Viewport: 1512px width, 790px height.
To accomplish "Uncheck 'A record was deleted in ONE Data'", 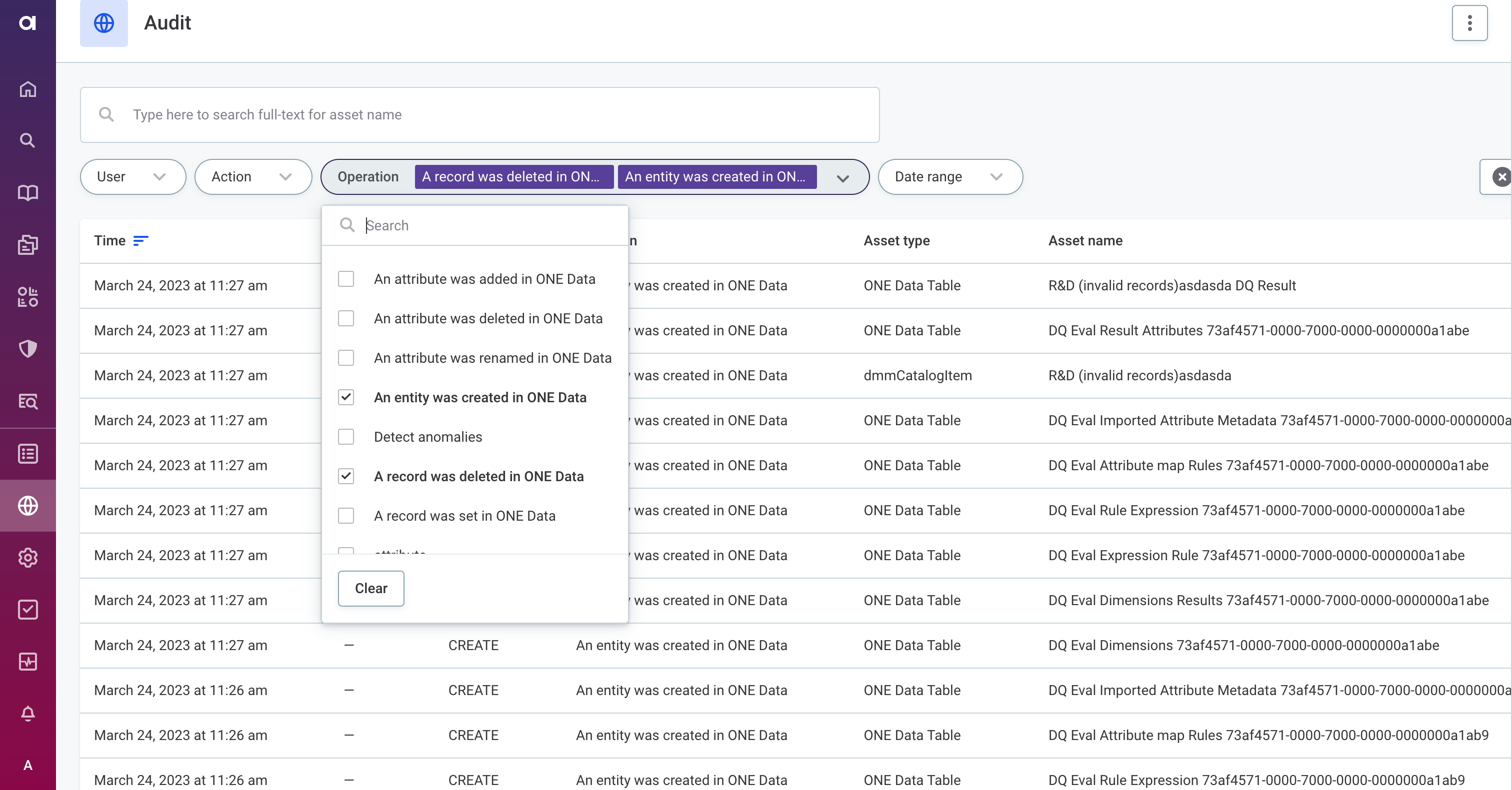I will point(345,476).
